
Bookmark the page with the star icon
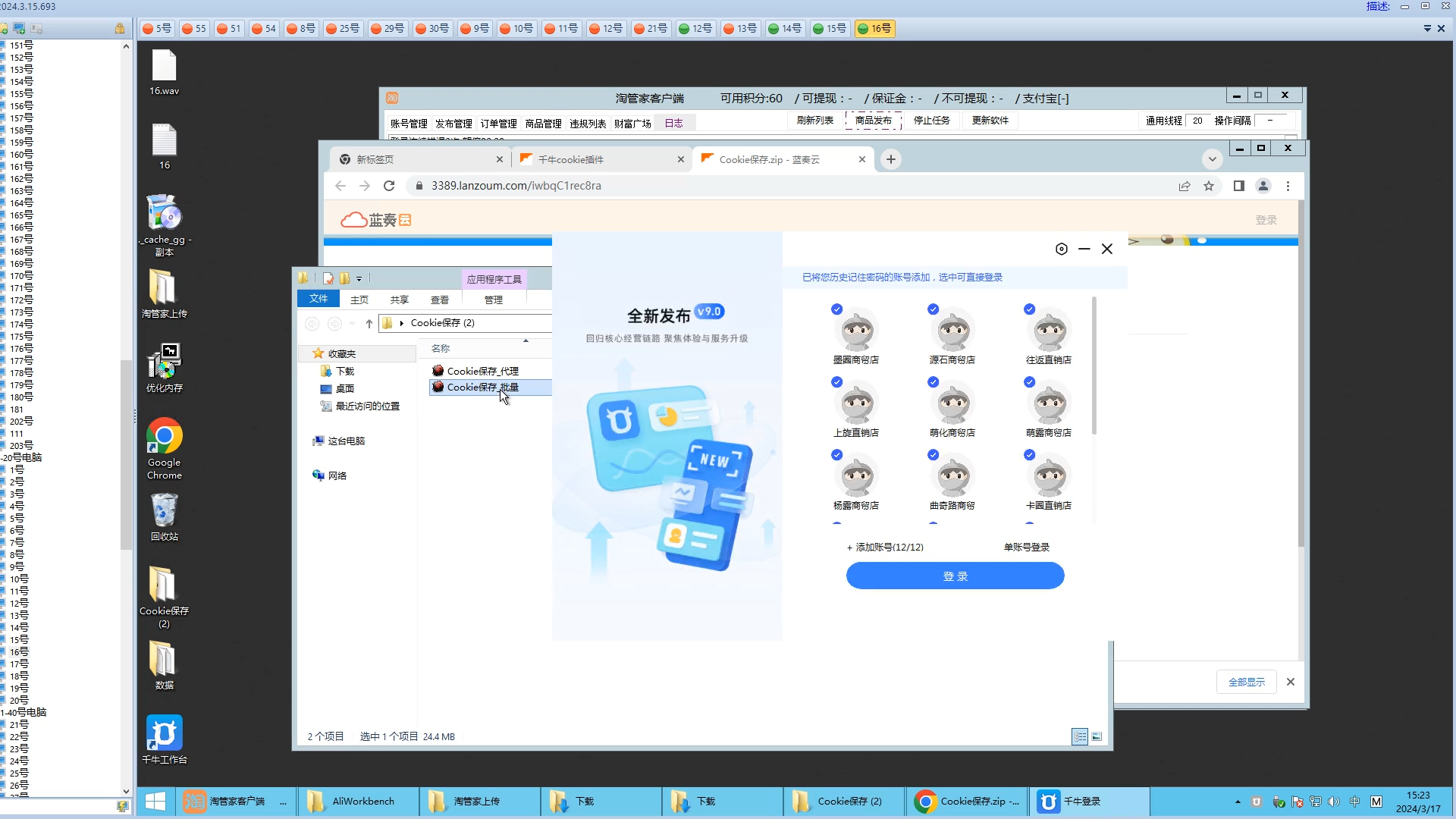(x=1209, y=186)
